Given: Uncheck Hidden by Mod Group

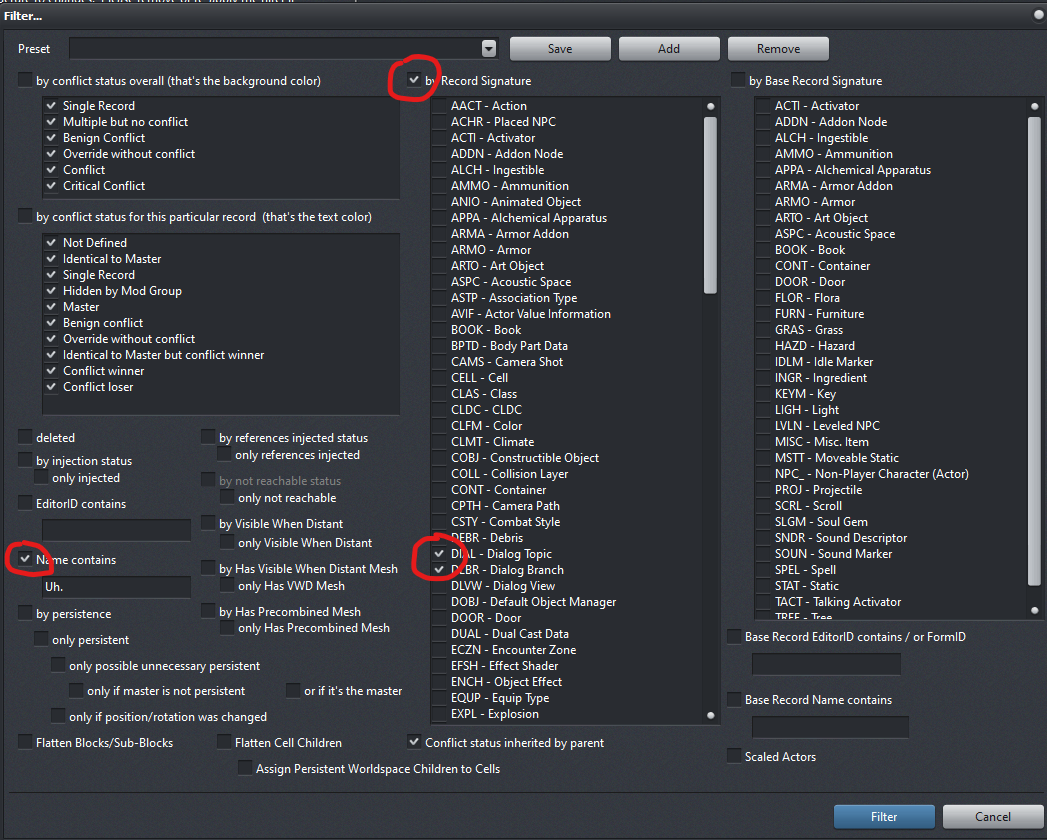Looking at the screenshot, I should coord(51,290).
